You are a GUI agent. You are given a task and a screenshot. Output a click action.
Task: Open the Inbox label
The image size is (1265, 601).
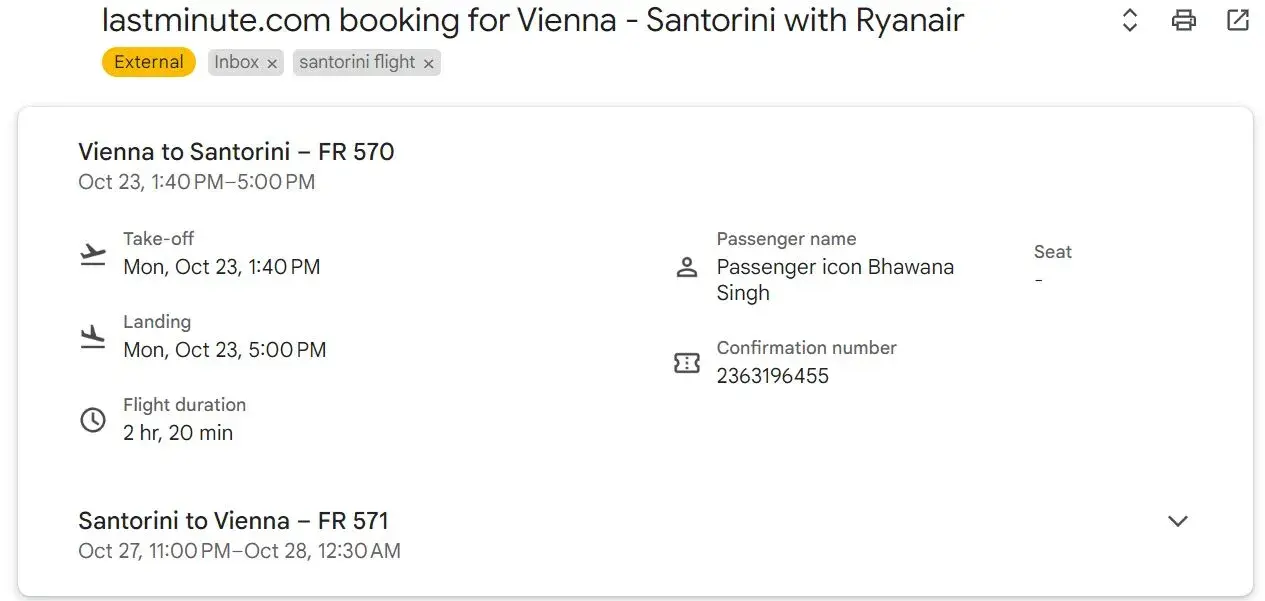(236, 62)
